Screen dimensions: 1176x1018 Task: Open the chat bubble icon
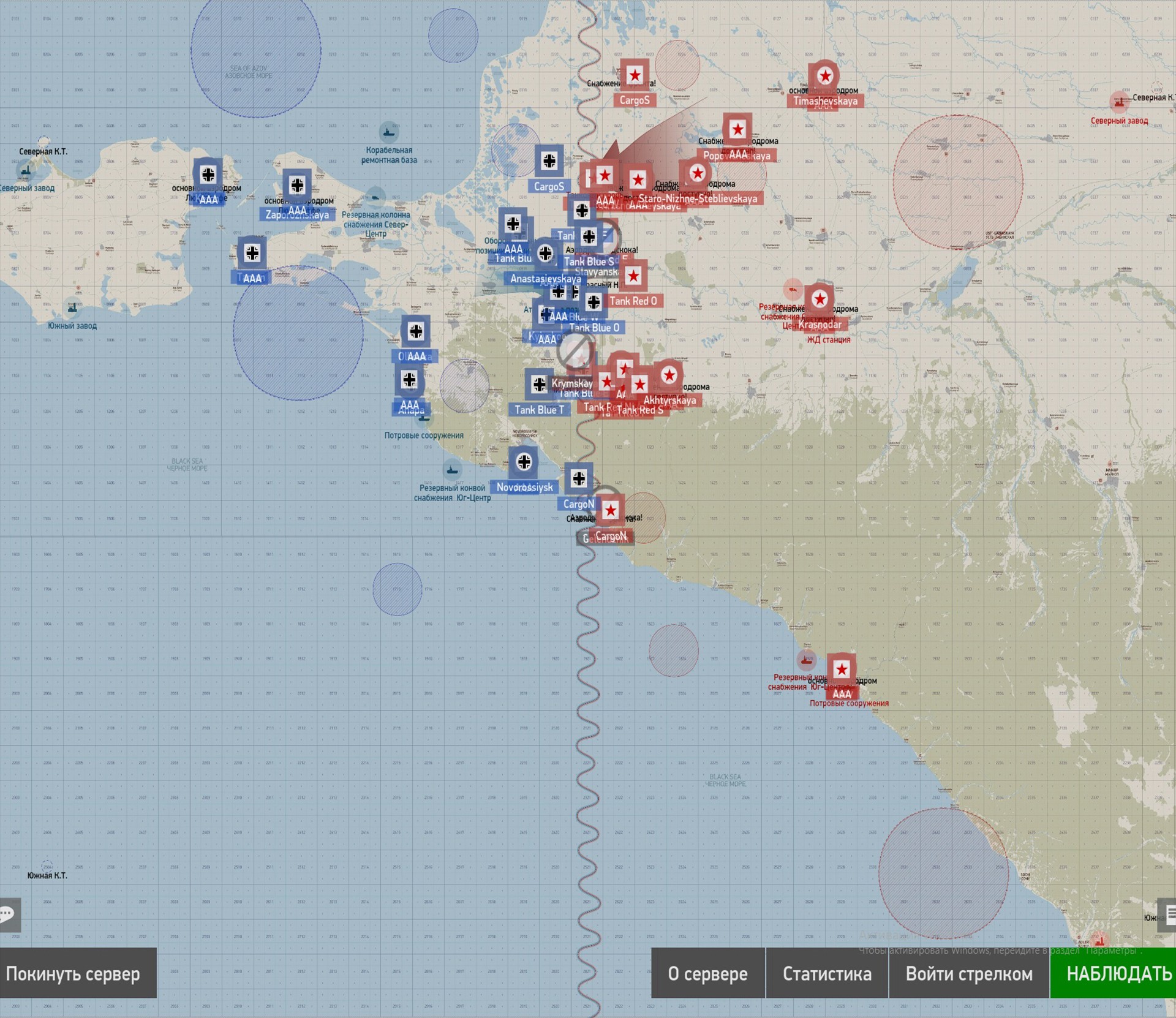pyautogui.click(x=9, y=914)
